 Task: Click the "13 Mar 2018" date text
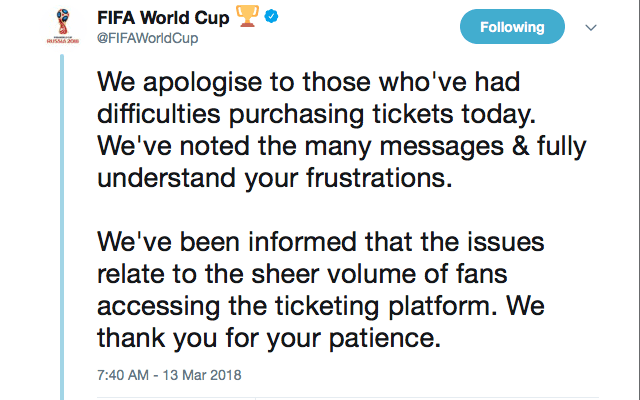(202, 375)
